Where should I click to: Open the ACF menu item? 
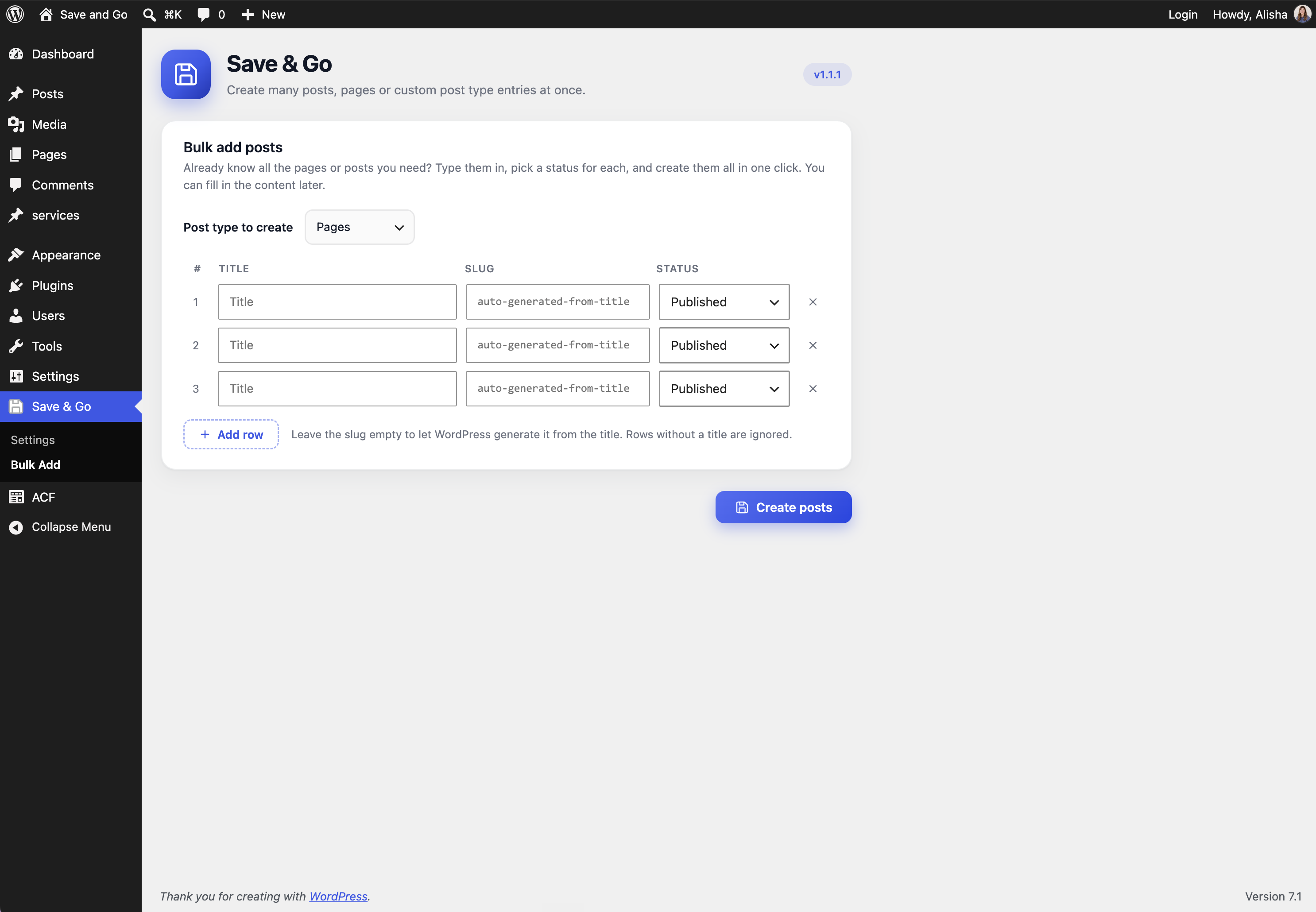point(71,497)
